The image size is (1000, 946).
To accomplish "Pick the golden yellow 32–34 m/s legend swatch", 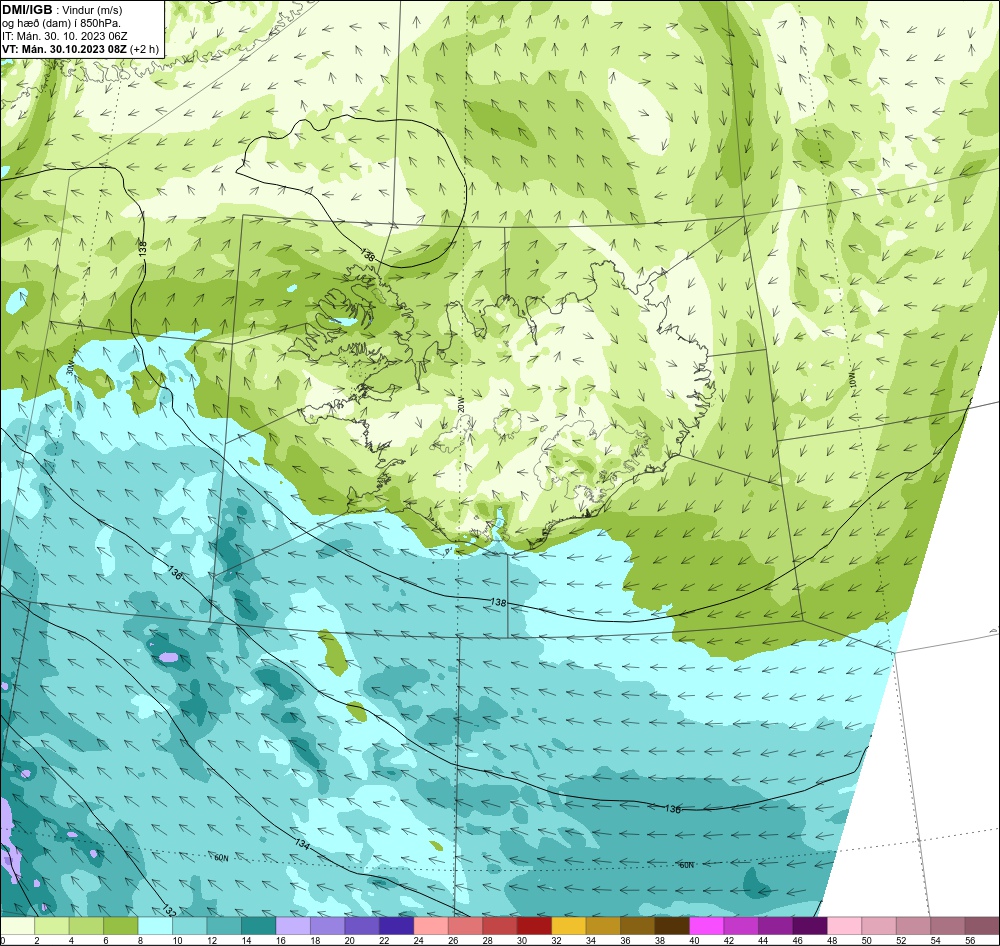I will (x=569, y=926).
